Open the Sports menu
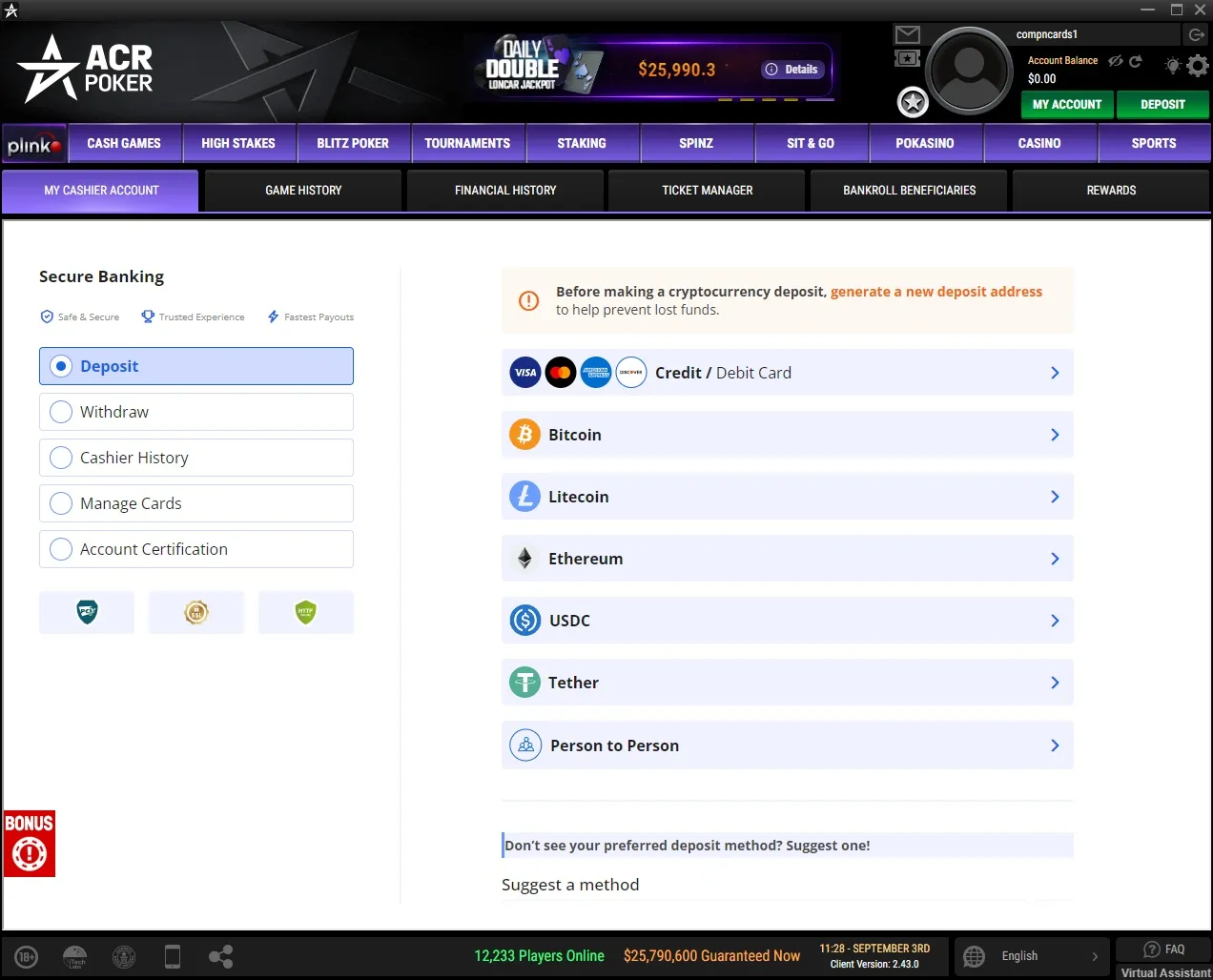Image resolution: width=1213 pixels, height=980 pixels. pos(1154,144)
